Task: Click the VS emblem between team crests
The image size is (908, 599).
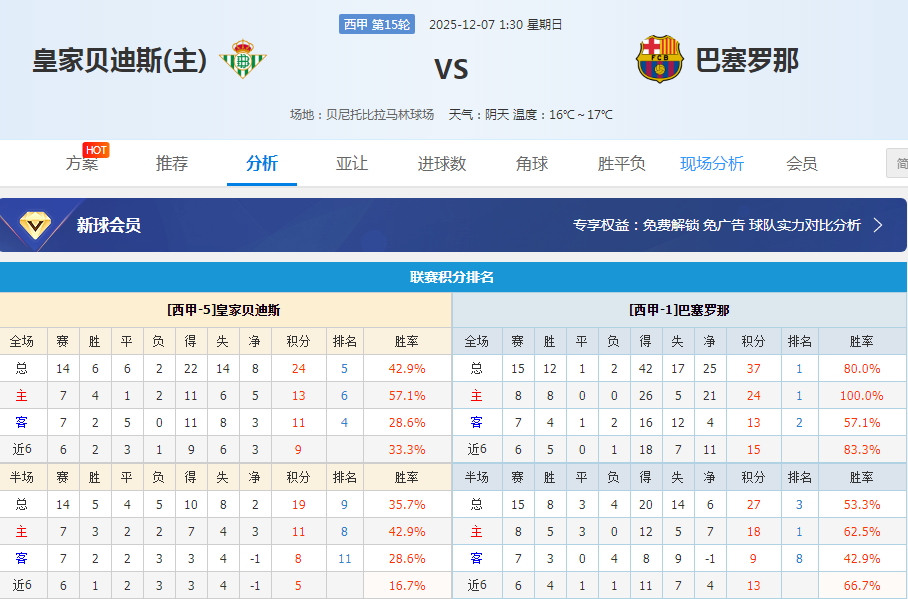Action: 452,70
